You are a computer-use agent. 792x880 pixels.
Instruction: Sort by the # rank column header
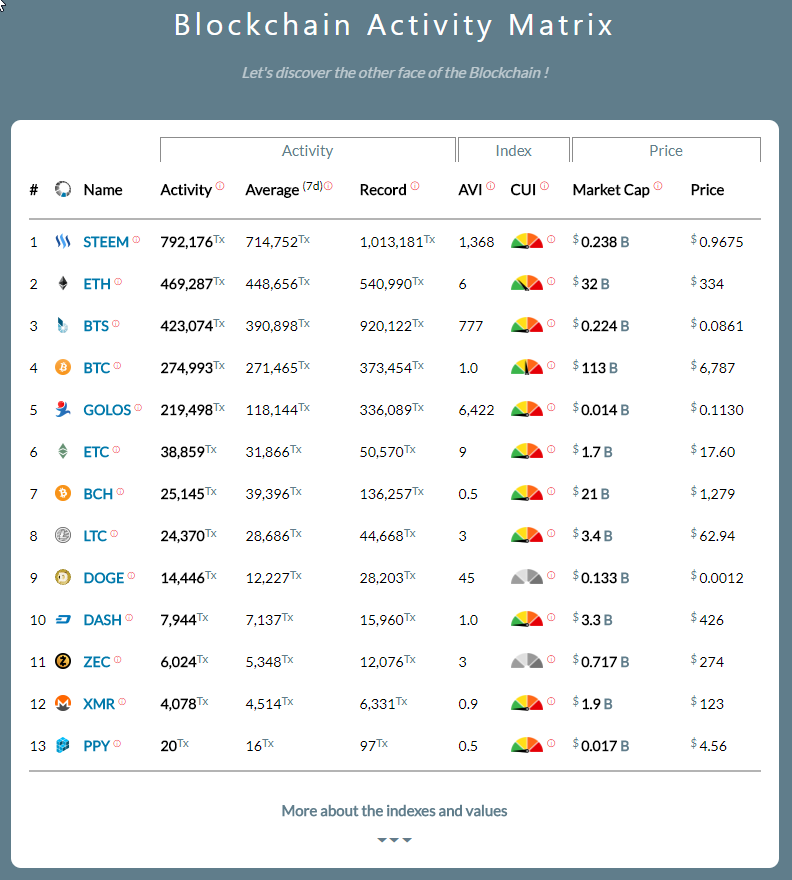point(34,190)
